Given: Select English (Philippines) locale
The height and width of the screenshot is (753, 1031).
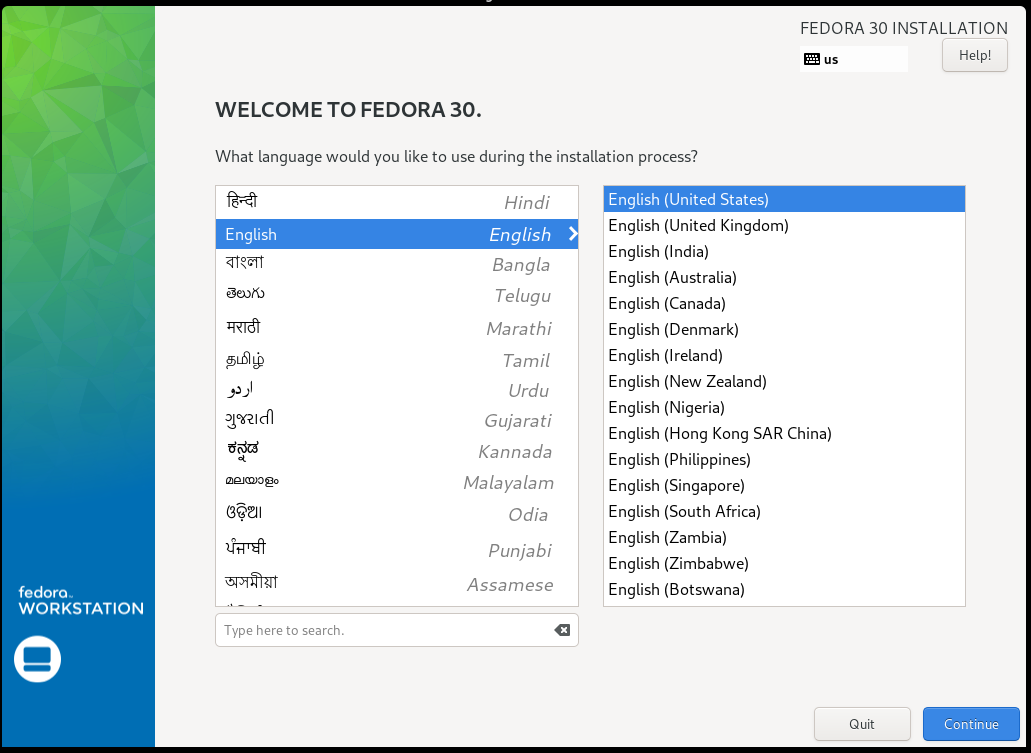Looking at the screenshot, I should [x=784, y=459].
